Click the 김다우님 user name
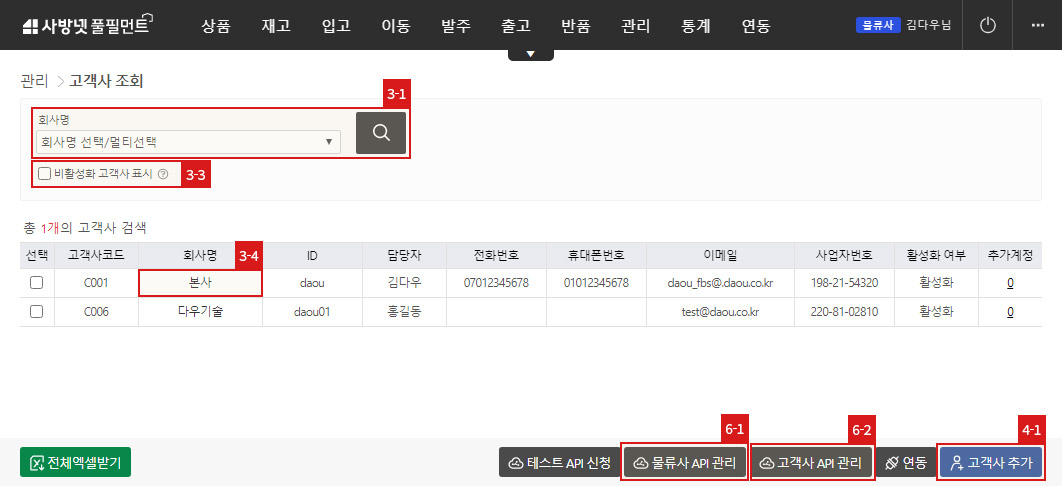 [929, 26]
